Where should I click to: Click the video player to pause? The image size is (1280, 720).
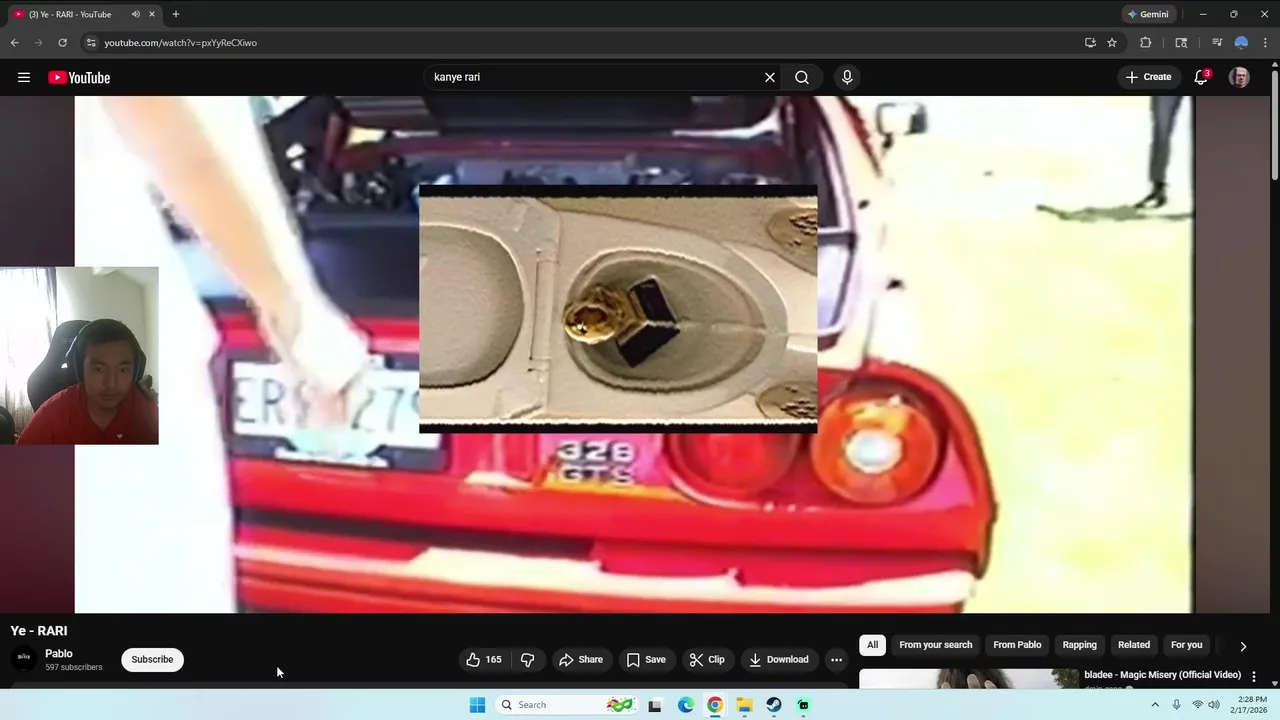click(x=634, y=354)
